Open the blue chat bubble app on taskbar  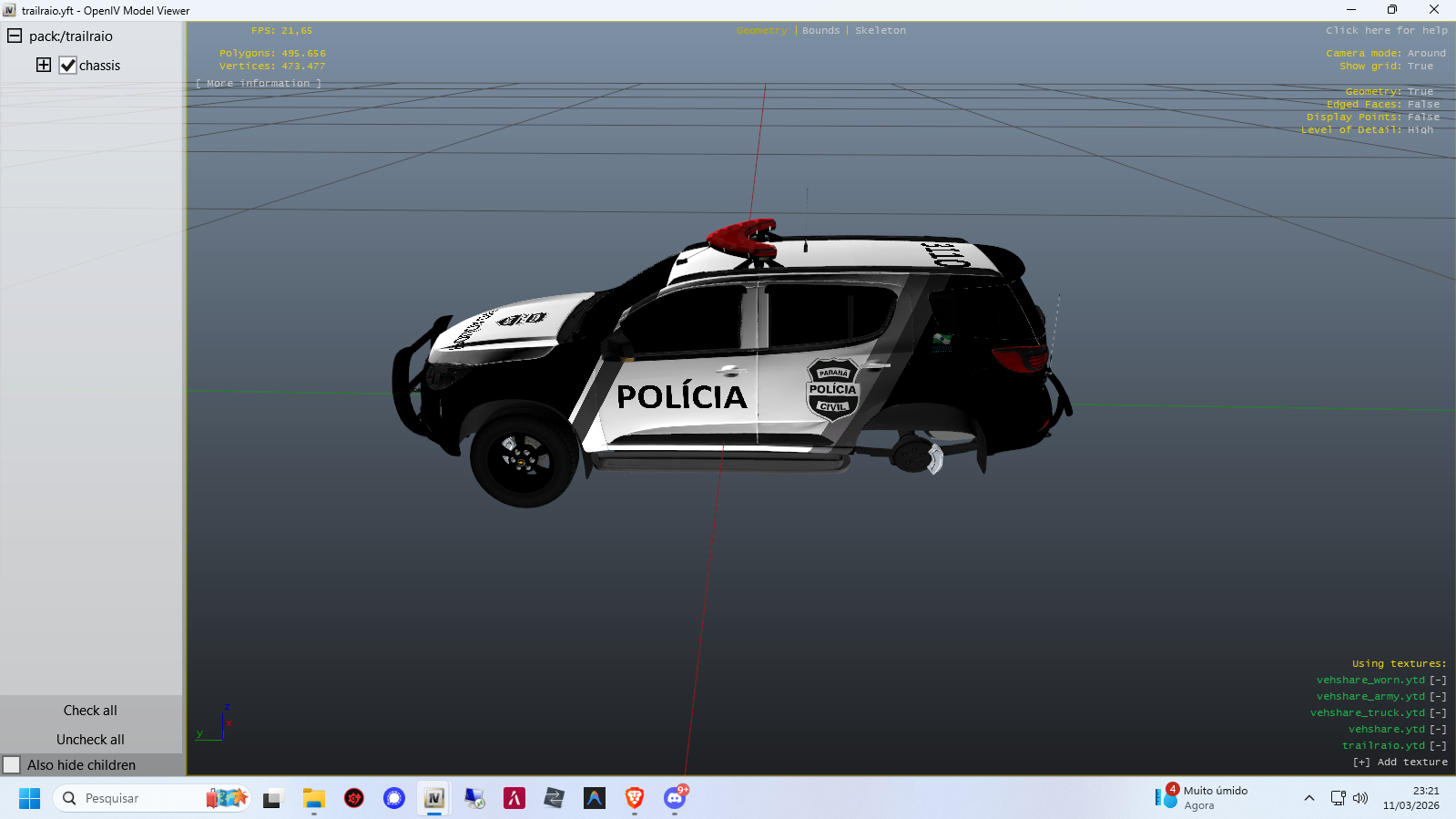394,799
